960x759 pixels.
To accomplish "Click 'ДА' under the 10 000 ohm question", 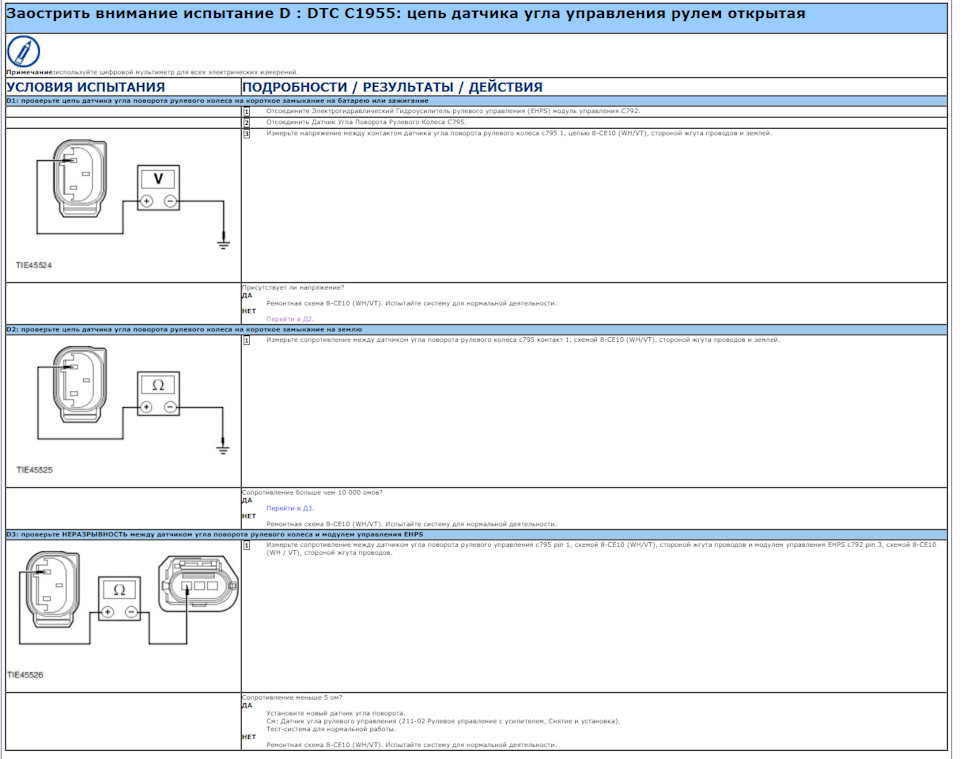I will click(247, 501).
